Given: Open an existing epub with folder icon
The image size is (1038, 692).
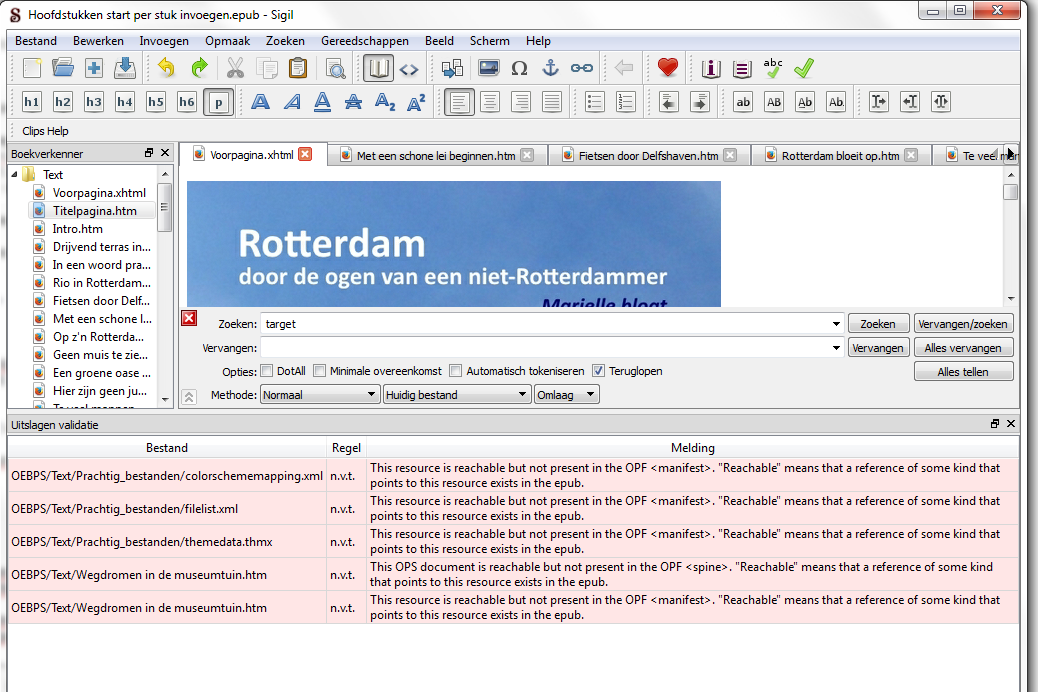Looking at the screenshot, I should [x=63, y=68].
